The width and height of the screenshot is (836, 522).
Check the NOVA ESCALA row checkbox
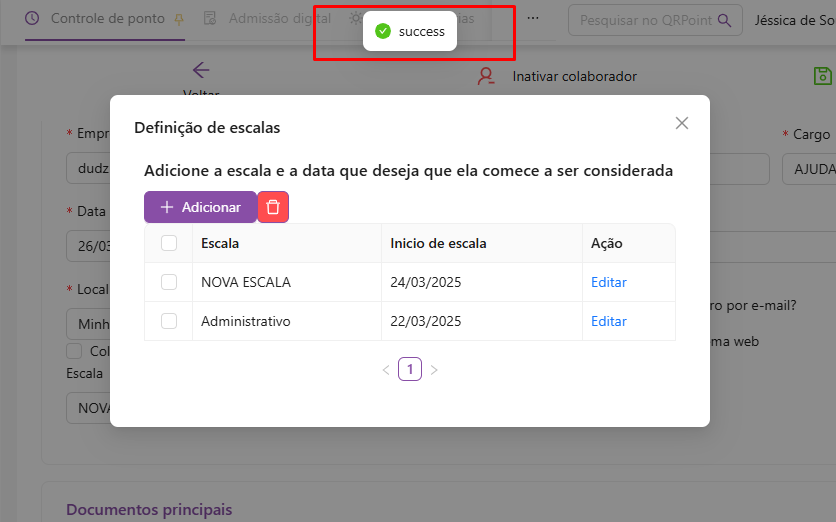pyautogui.click(x=169, y=282)
